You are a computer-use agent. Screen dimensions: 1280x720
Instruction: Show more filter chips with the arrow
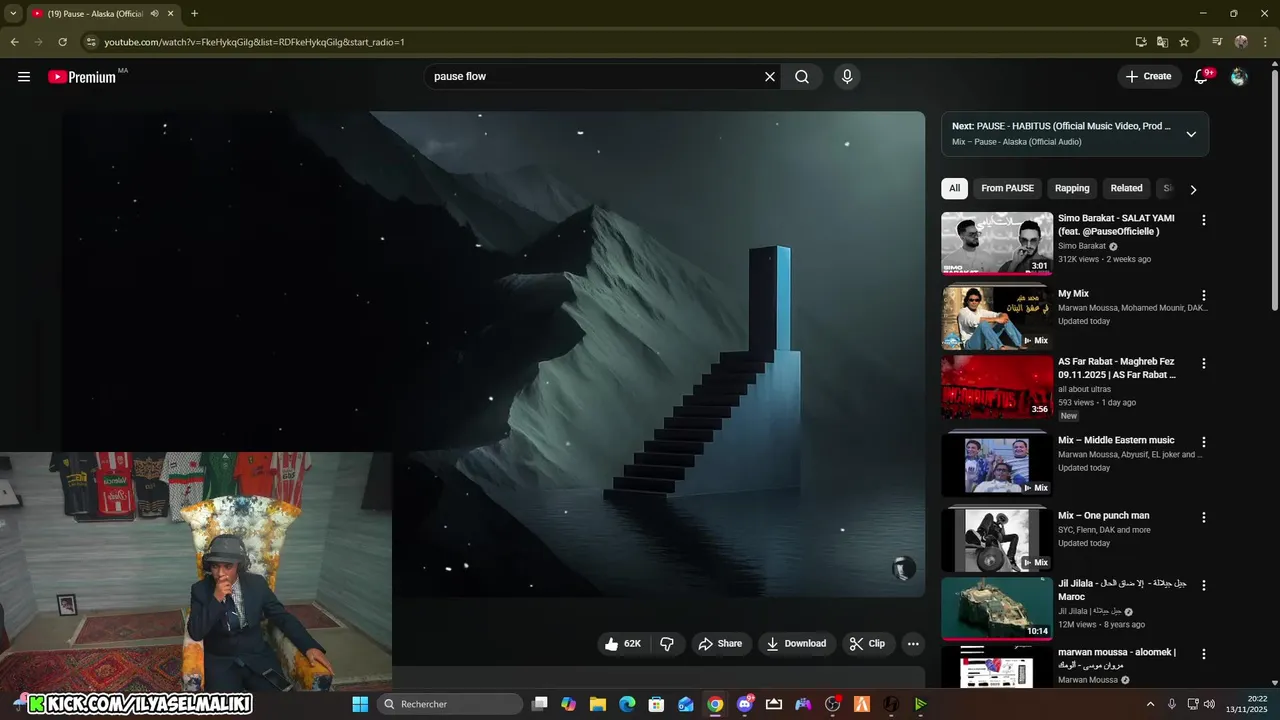pos(1193,189)
